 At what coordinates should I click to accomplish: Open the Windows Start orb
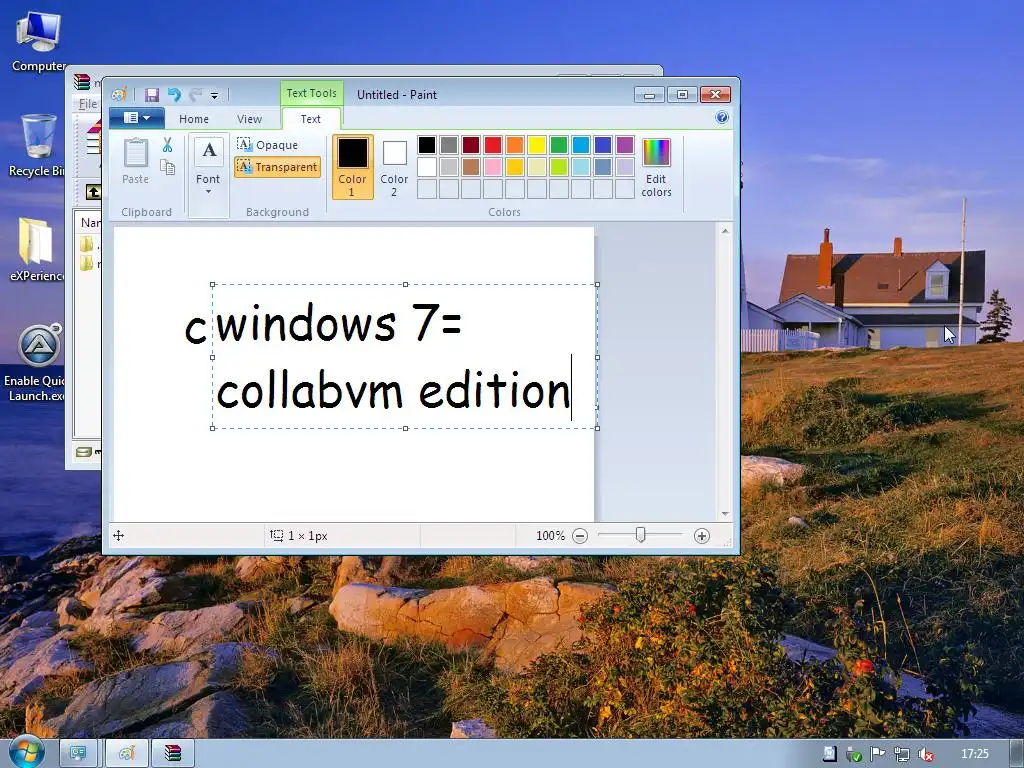pyautogui.click(x=27, y=752)
